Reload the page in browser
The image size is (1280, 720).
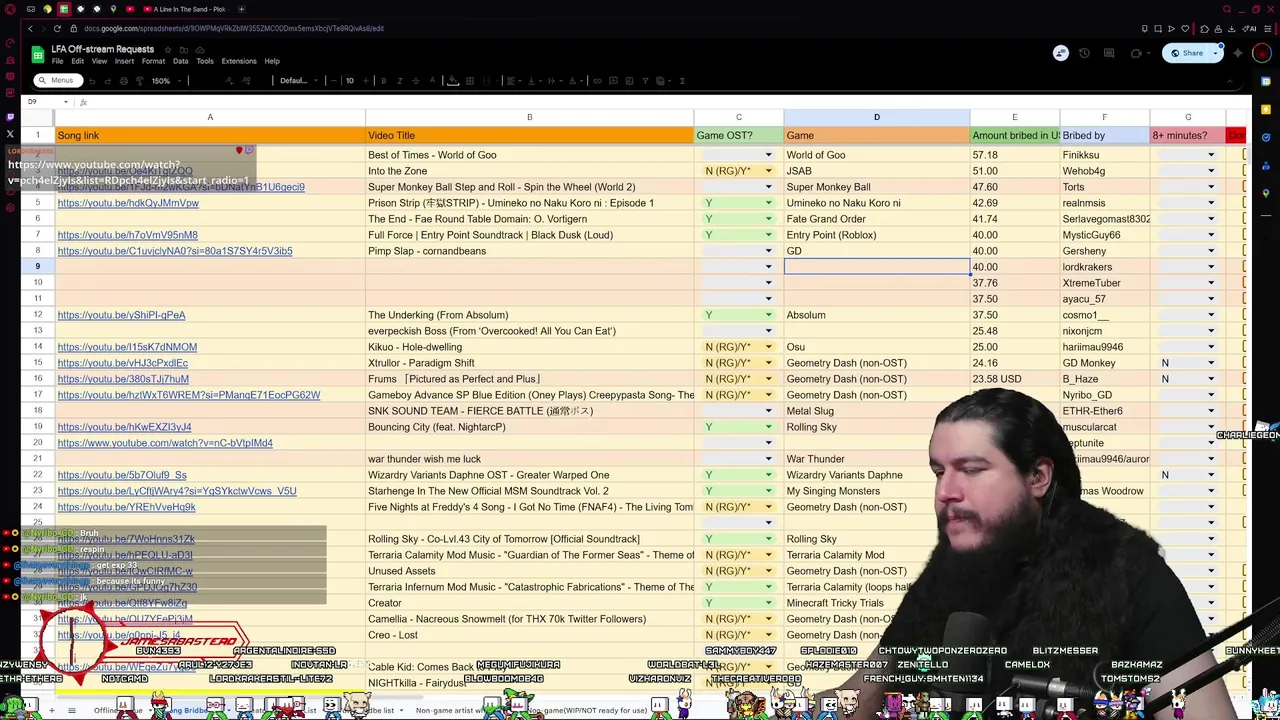pos(57,28)
